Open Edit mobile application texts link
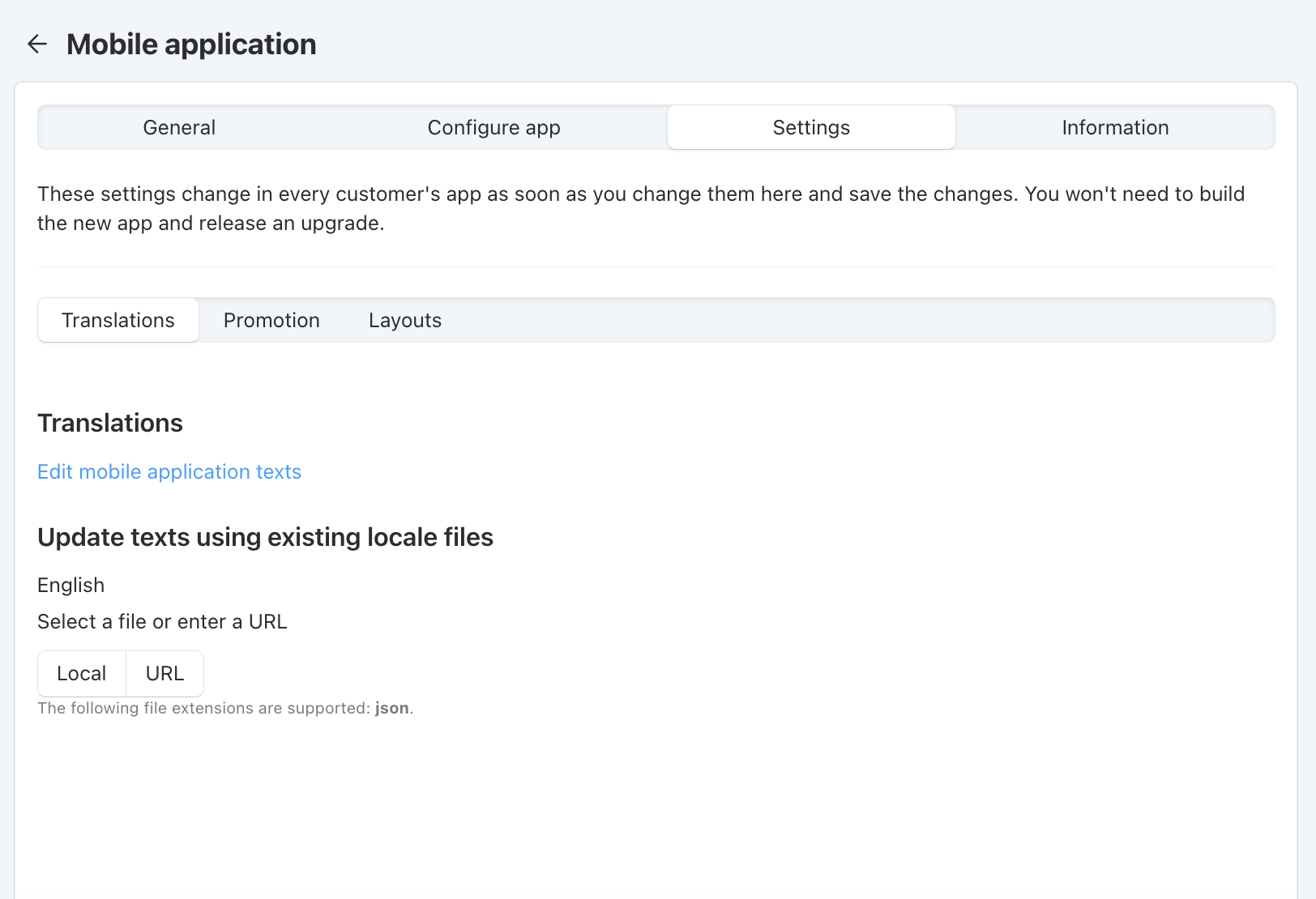This screenshot has height=899, width=1316. click(x=169, y=471)
